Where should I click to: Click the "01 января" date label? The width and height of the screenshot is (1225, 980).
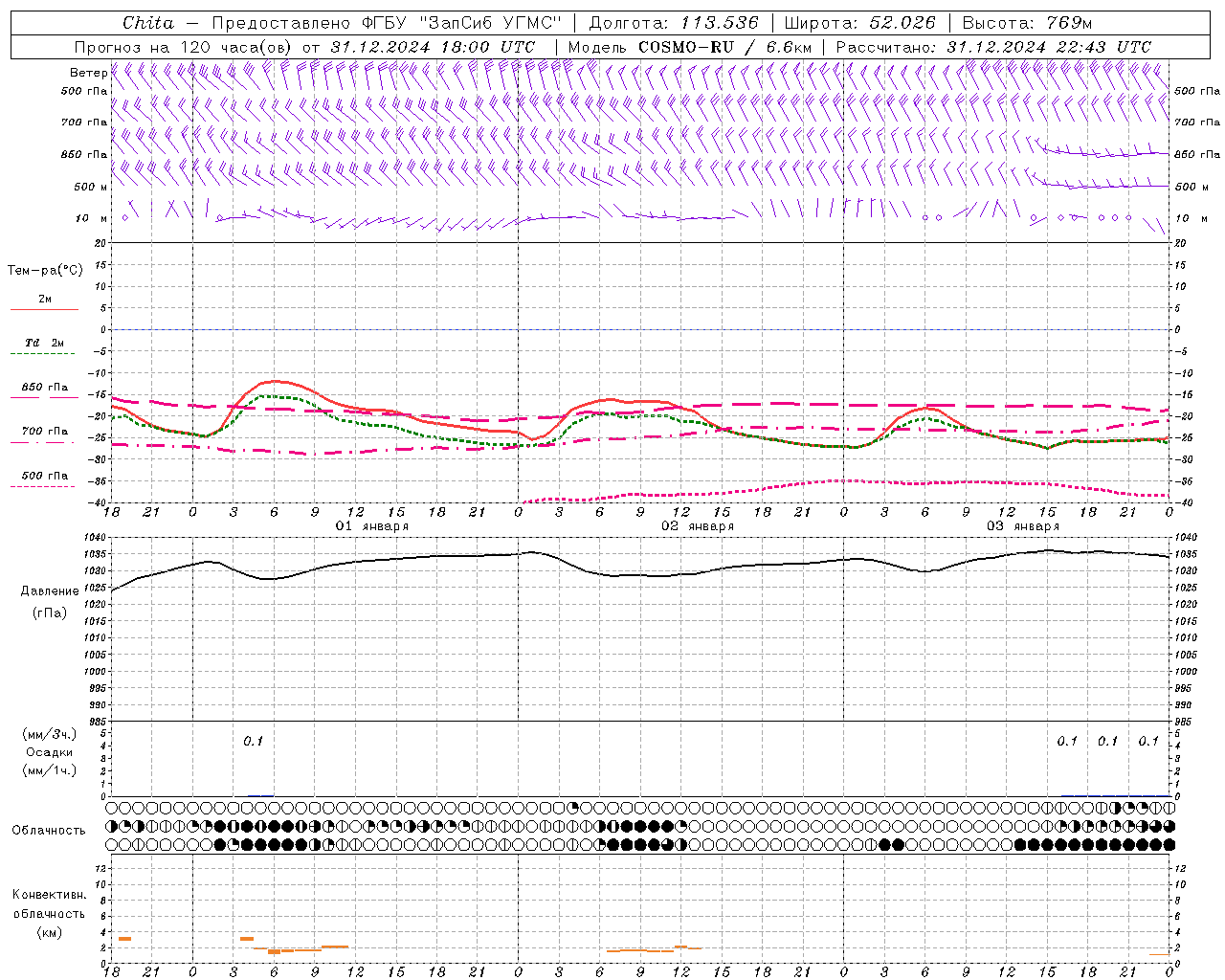click(372, 526)
